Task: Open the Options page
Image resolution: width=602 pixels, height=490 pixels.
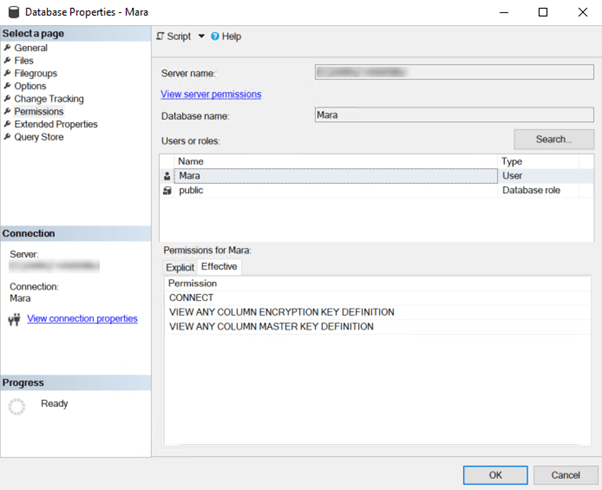Action: click(30, 86)
